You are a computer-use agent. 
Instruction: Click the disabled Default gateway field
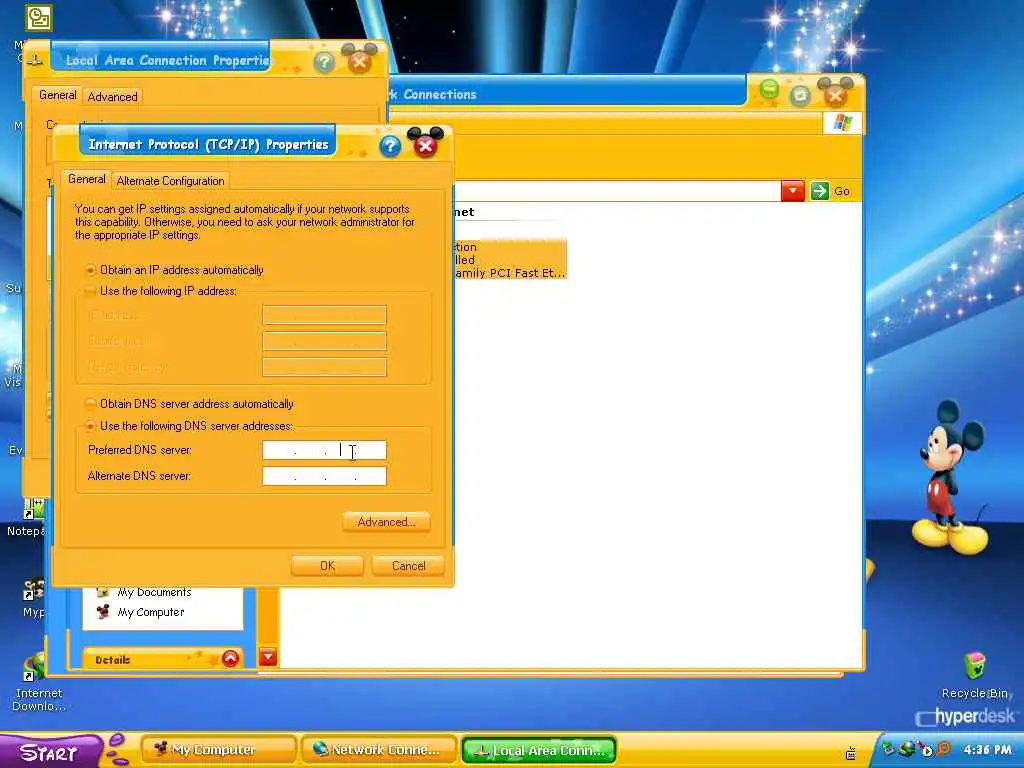(x=324, y=367)
